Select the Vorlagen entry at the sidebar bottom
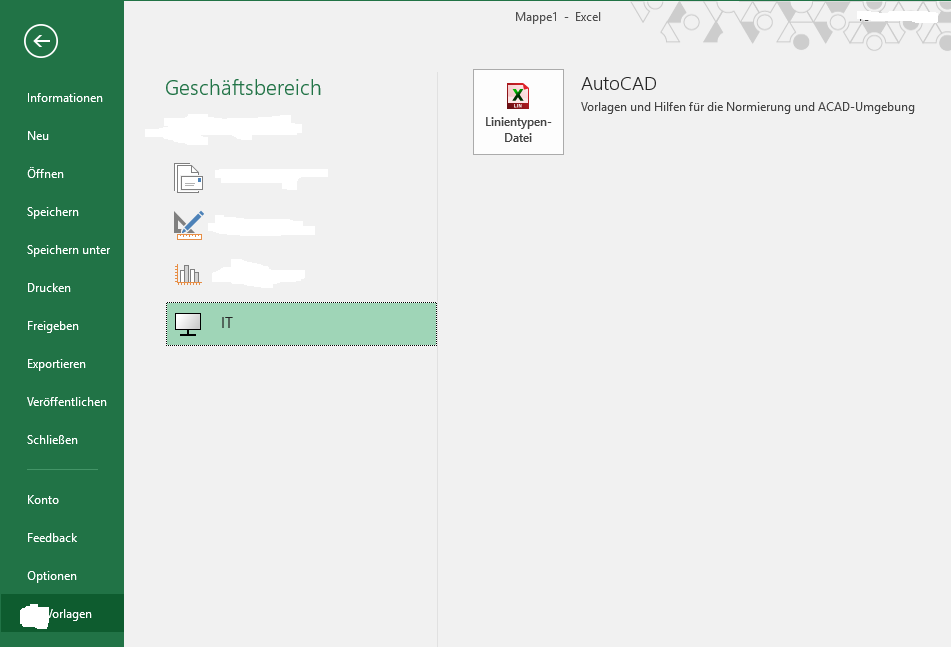Viewport: 951px width, 647px height. tap(62, 614)
